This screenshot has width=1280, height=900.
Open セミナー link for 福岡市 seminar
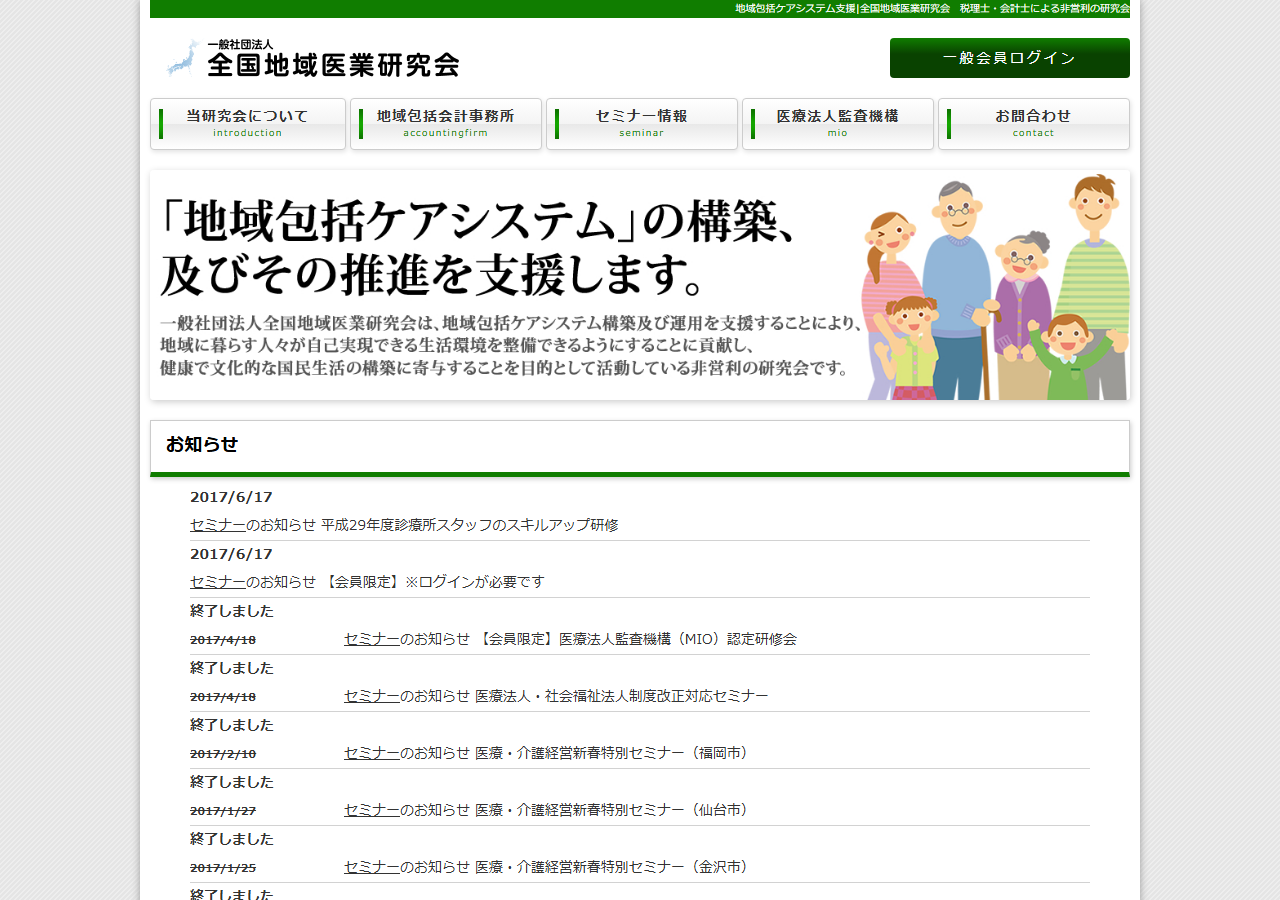point(372,753)
